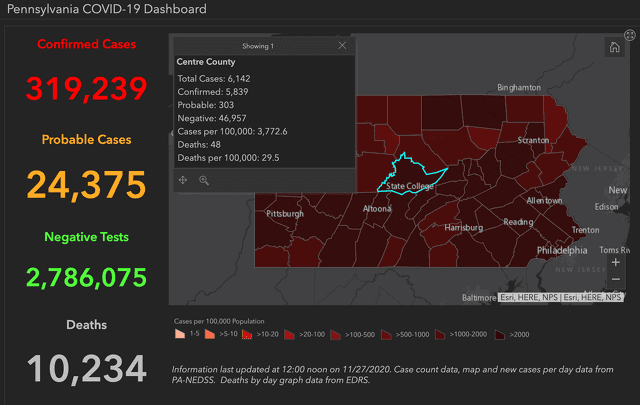Click the map Home extent button
The height and width of the screenshot is (405, 640).
(614, 47)
